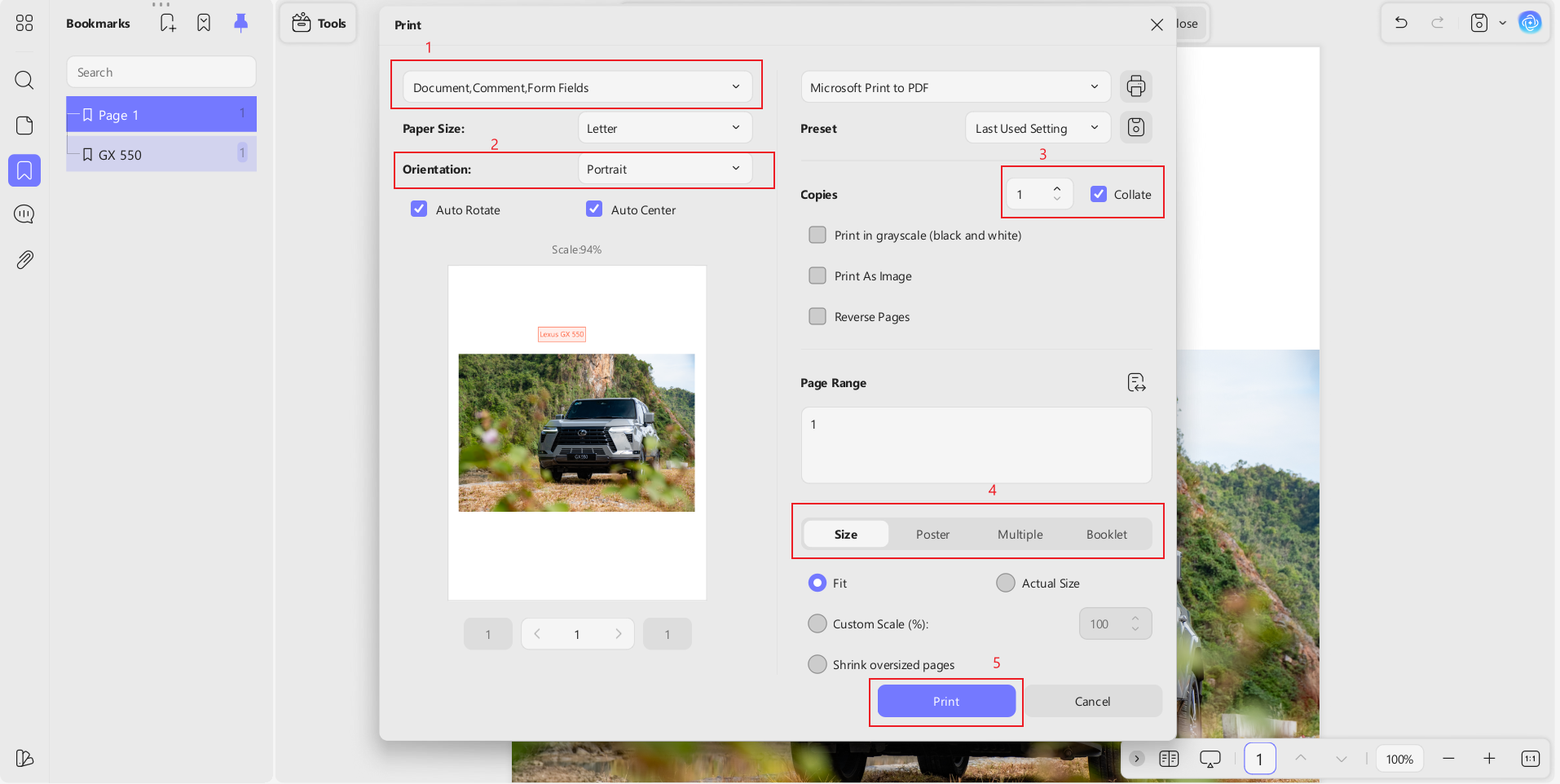The image size is (1560, 784).
Task: Increase copies with the stepper up arrow
Action: (x=1057, y=188)
